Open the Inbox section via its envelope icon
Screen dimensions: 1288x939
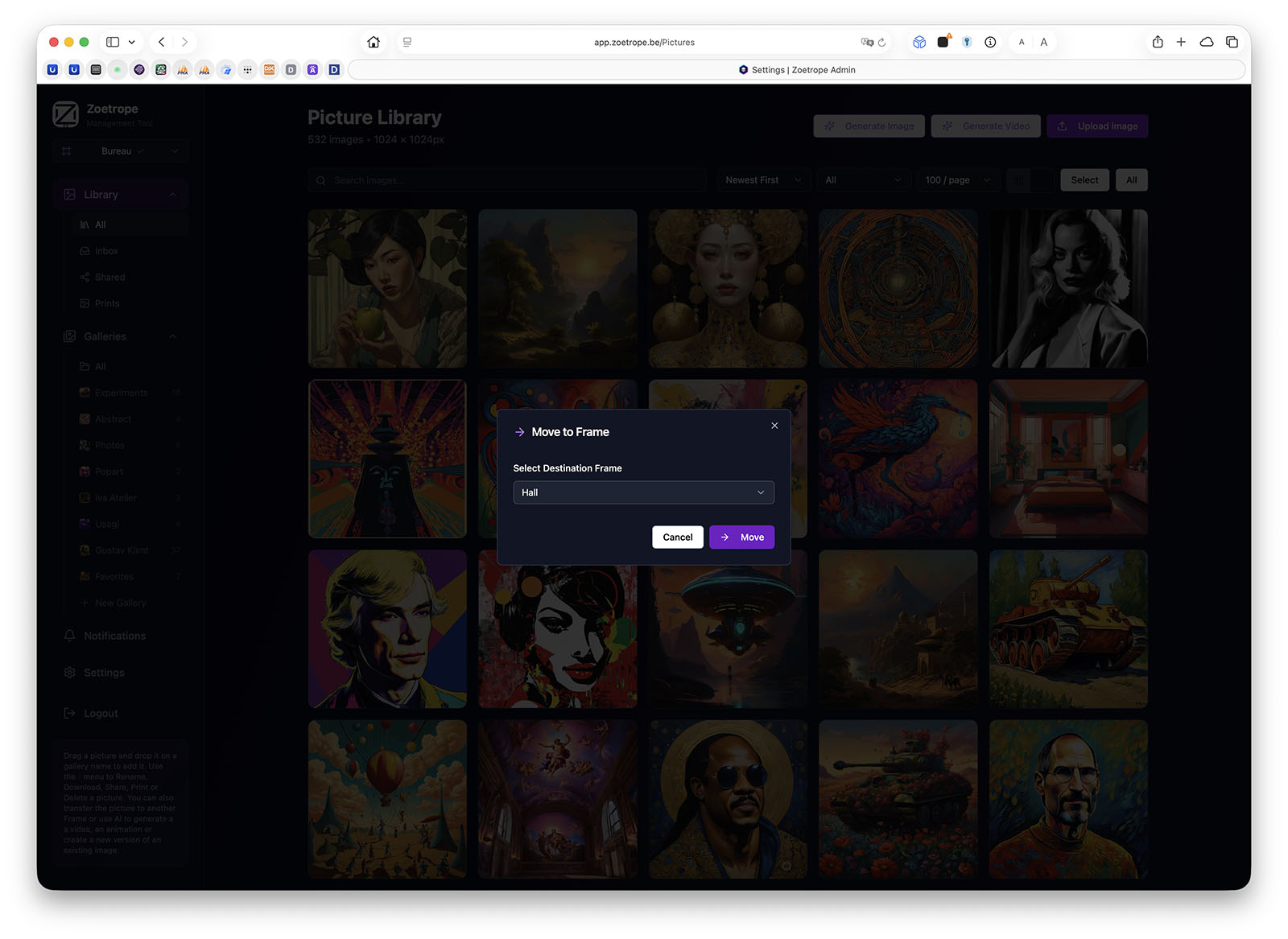pyautogui.click(x=85, y=250)
